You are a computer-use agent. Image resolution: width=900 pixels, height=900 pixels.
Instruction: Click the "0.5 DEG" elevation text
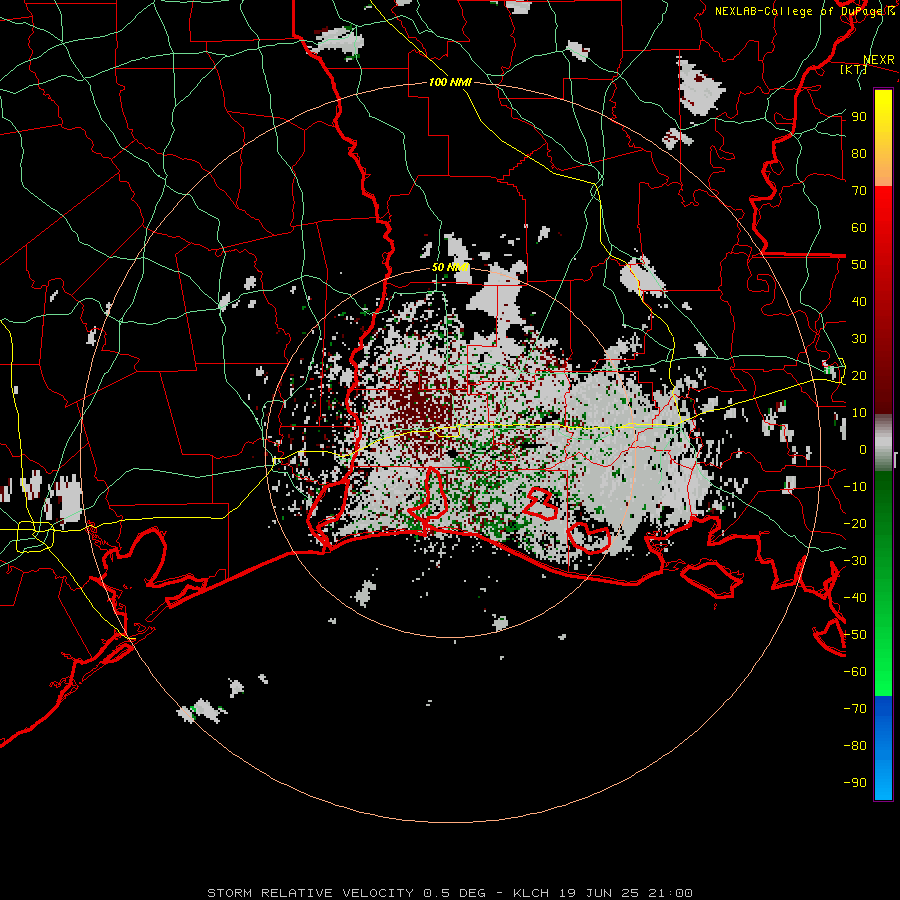click(454, 893)
